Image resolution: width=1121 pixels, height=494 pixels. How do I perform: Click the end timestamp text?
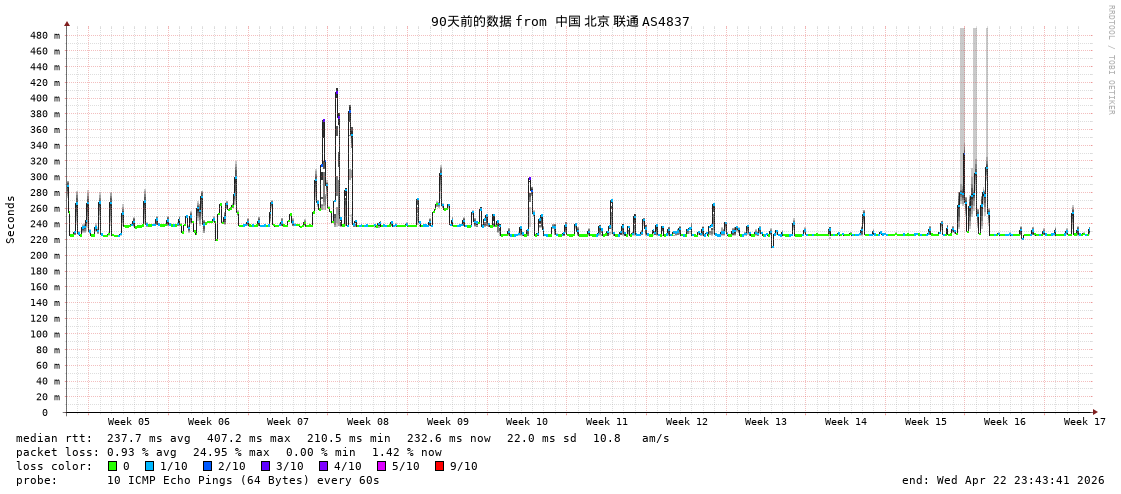coord(1003,480)
